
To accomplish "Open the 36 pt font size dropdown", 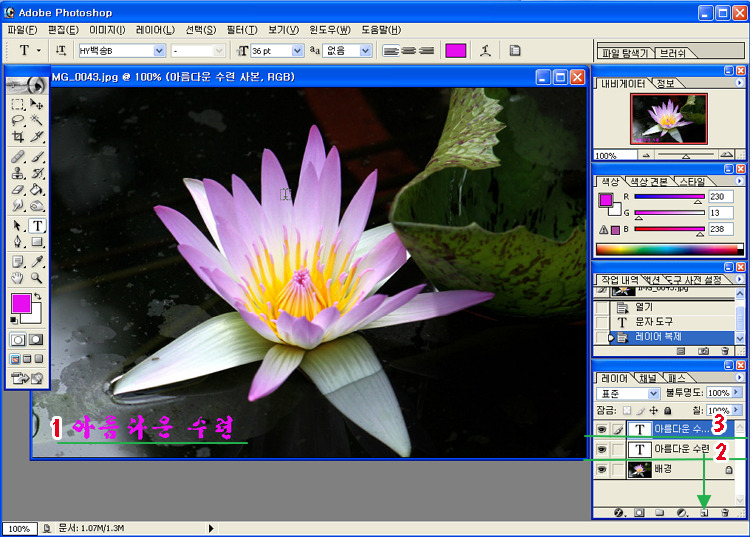I will click(x=297, y=50).
